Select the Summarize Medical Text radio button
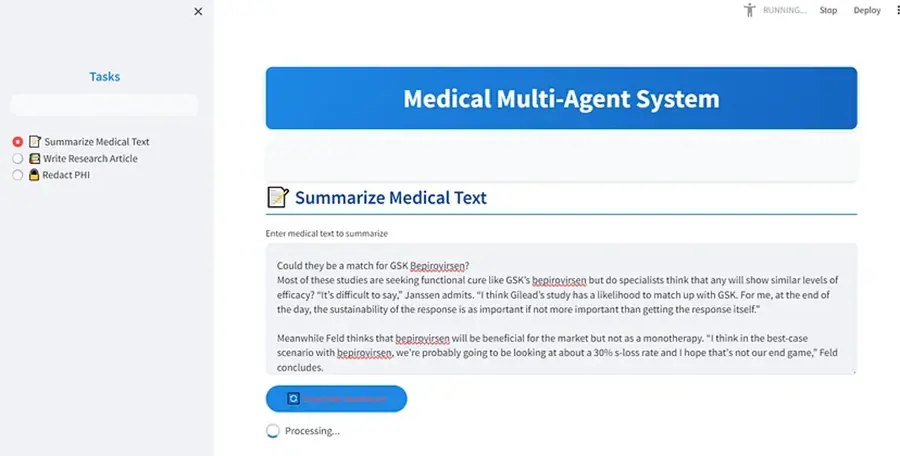The width and height of the screenshot is (900, 456). (x=18, y=142)
